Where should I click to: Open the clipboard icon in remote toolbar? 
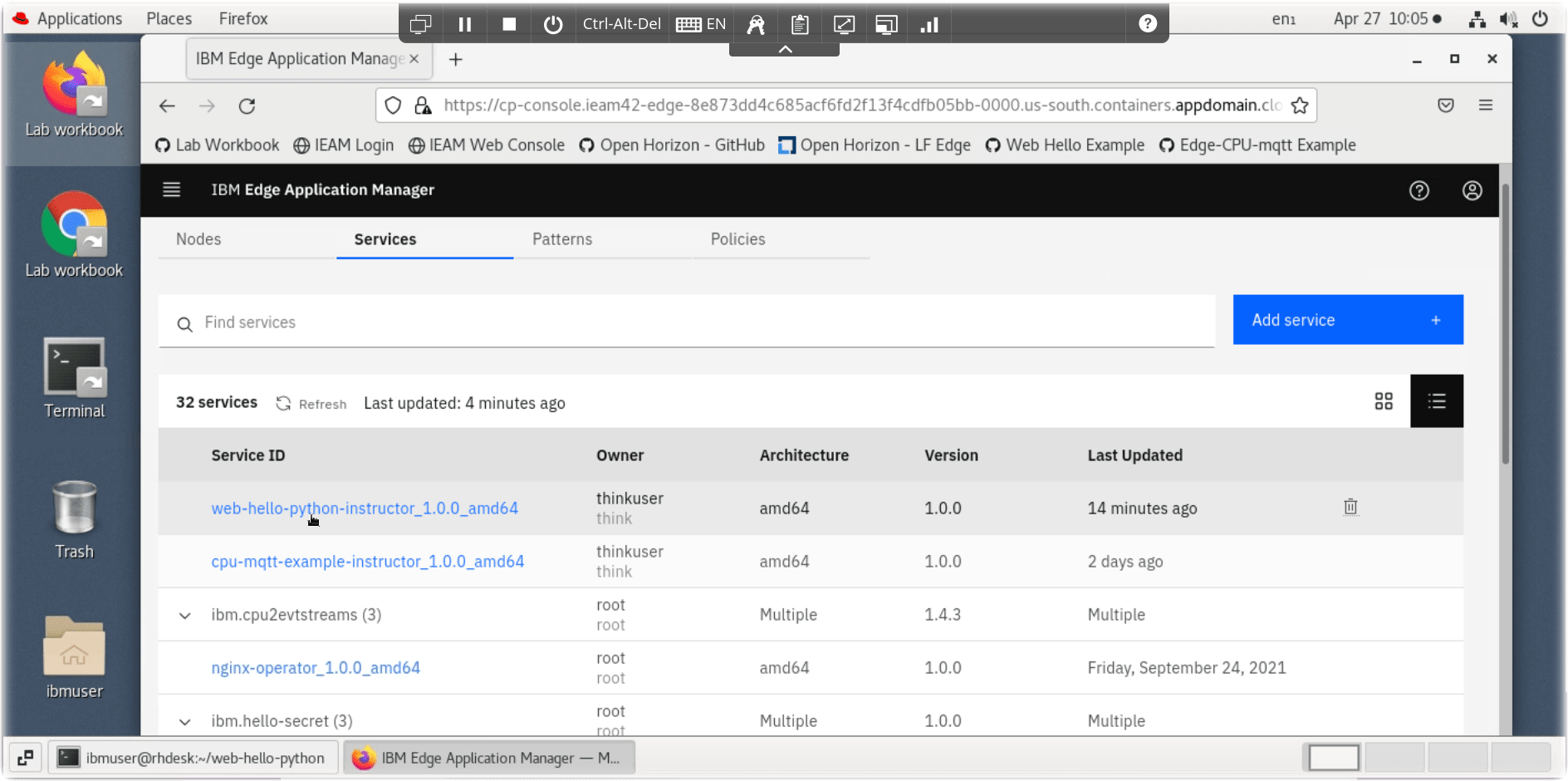800,24
